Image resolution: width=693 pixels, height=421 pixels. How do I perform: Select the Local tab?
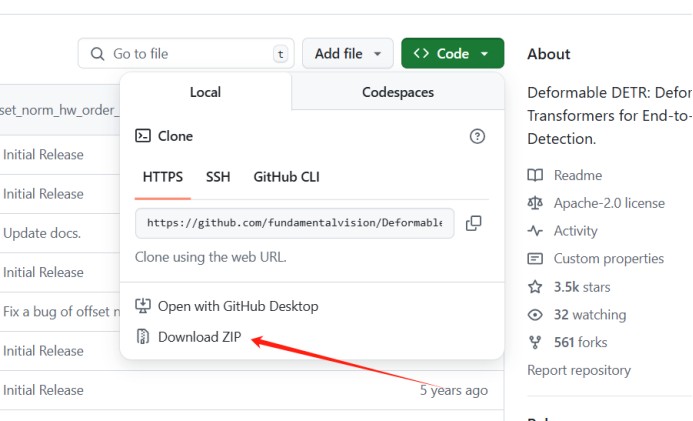[206, 92]
